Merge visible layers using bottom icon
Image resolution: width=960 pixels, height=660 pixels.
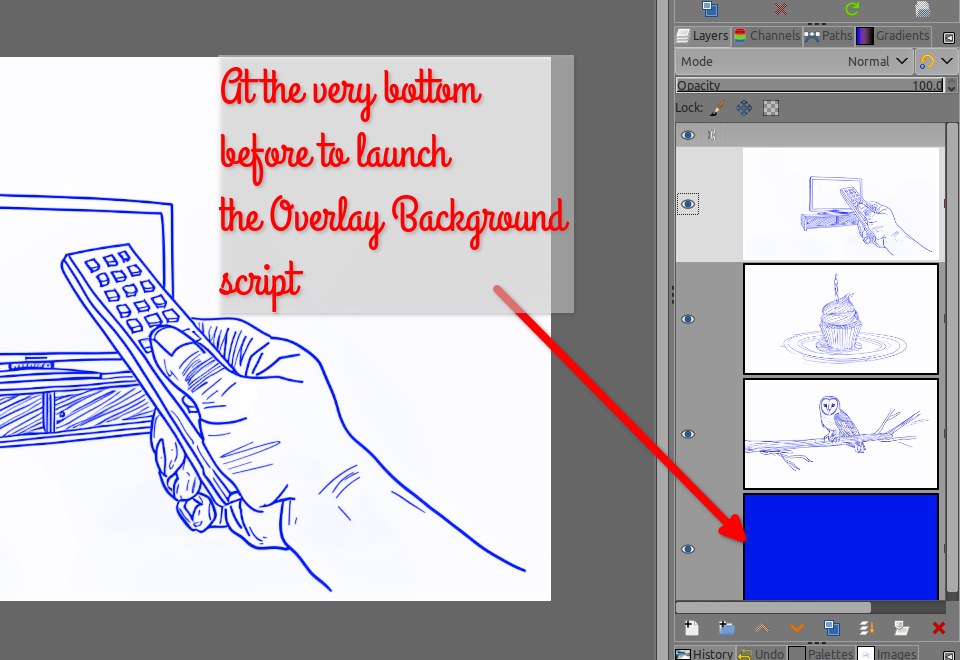click(867, 628)
